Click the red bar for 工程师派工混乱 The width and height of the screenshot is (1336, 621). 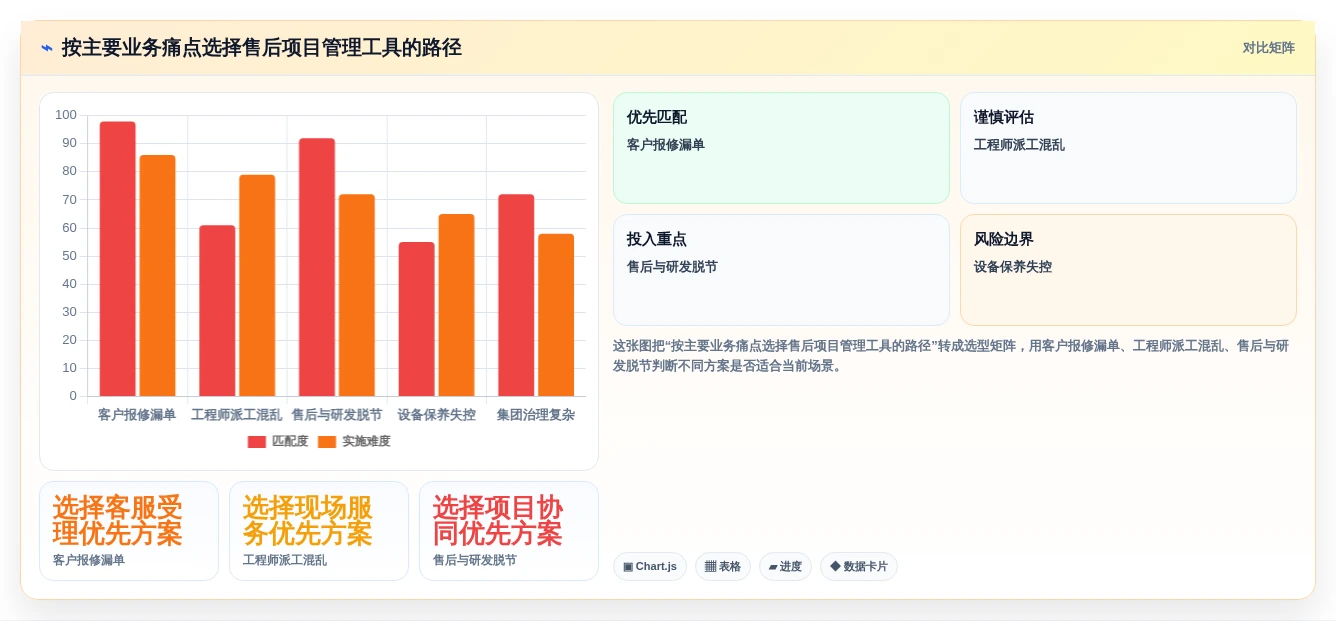217,311
